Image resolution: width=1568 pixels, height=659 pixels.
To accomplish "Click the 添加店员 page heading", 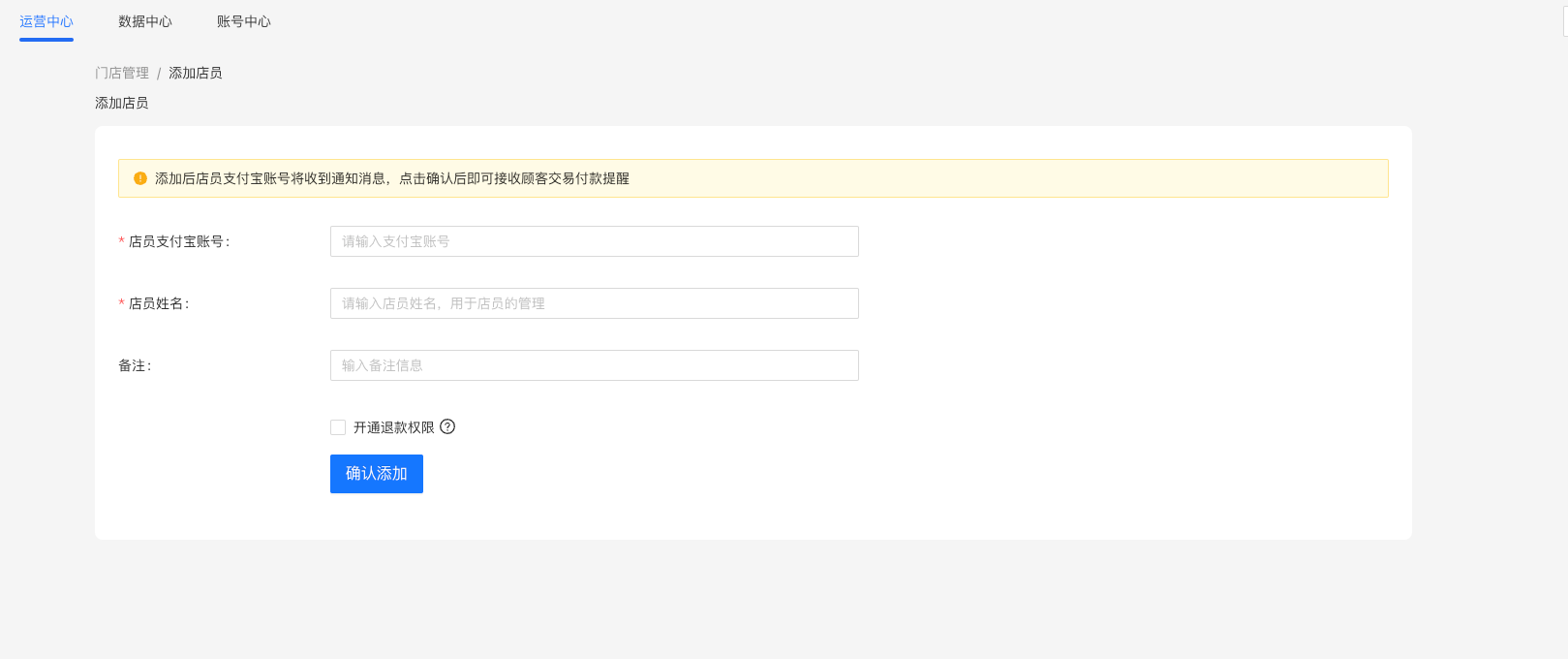I will [122, 103].
